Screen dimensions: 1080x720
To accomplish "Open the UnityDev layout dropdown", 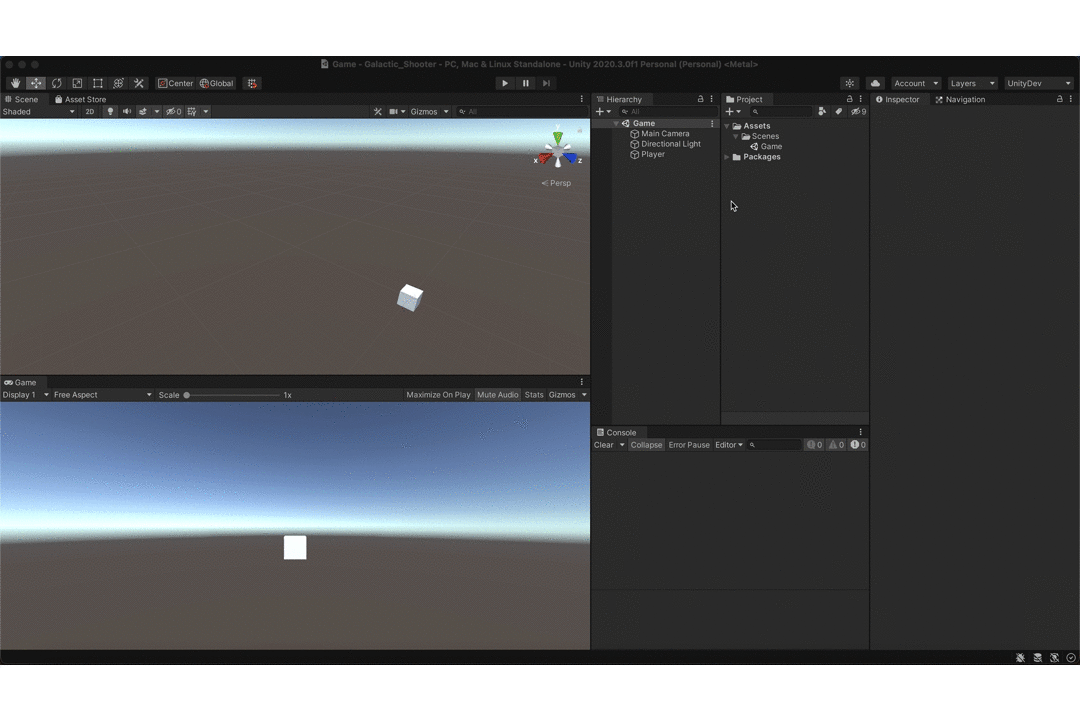I will coord(1039,83).
